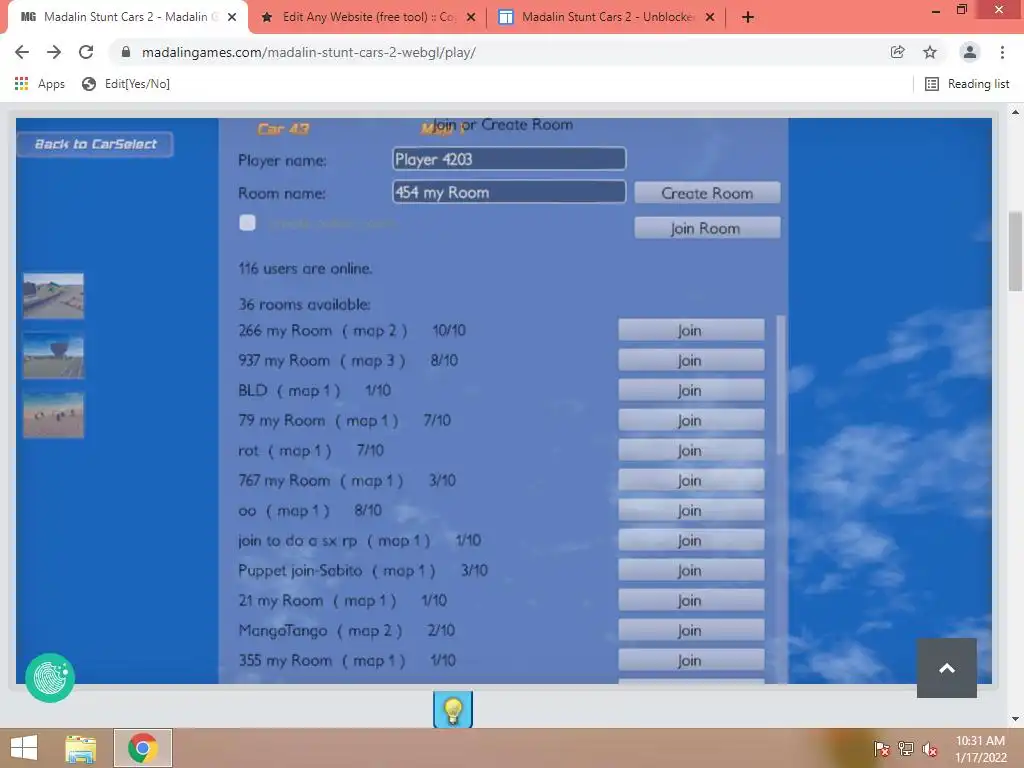
Task: Join the BLD room
Action: click(691, 391)
